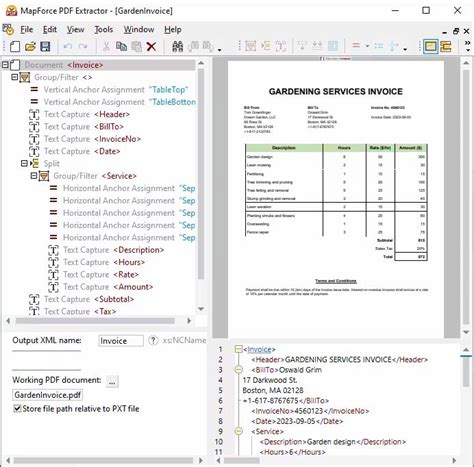Copy selection with the toolbar copy icon
Screen dimensions: 474x467
point(121,46)
